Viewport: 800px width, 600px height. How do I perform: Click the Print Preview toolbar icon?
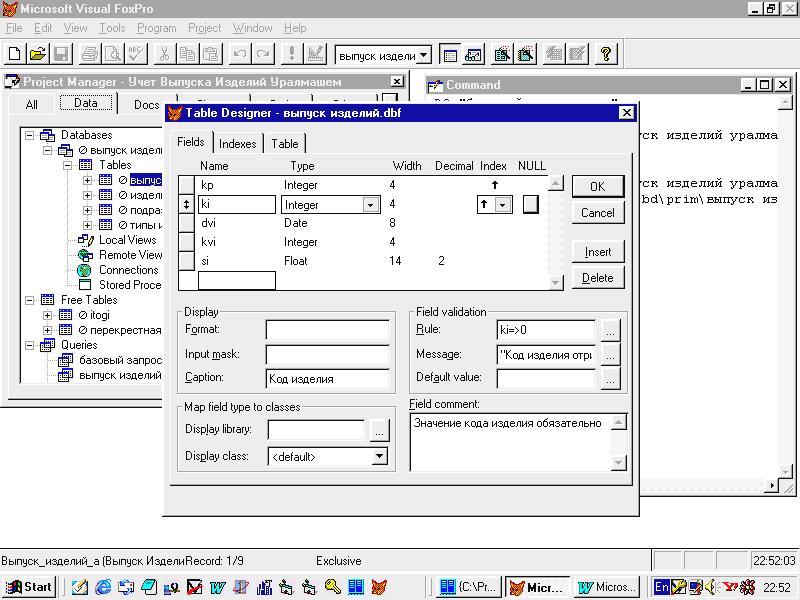113,54
